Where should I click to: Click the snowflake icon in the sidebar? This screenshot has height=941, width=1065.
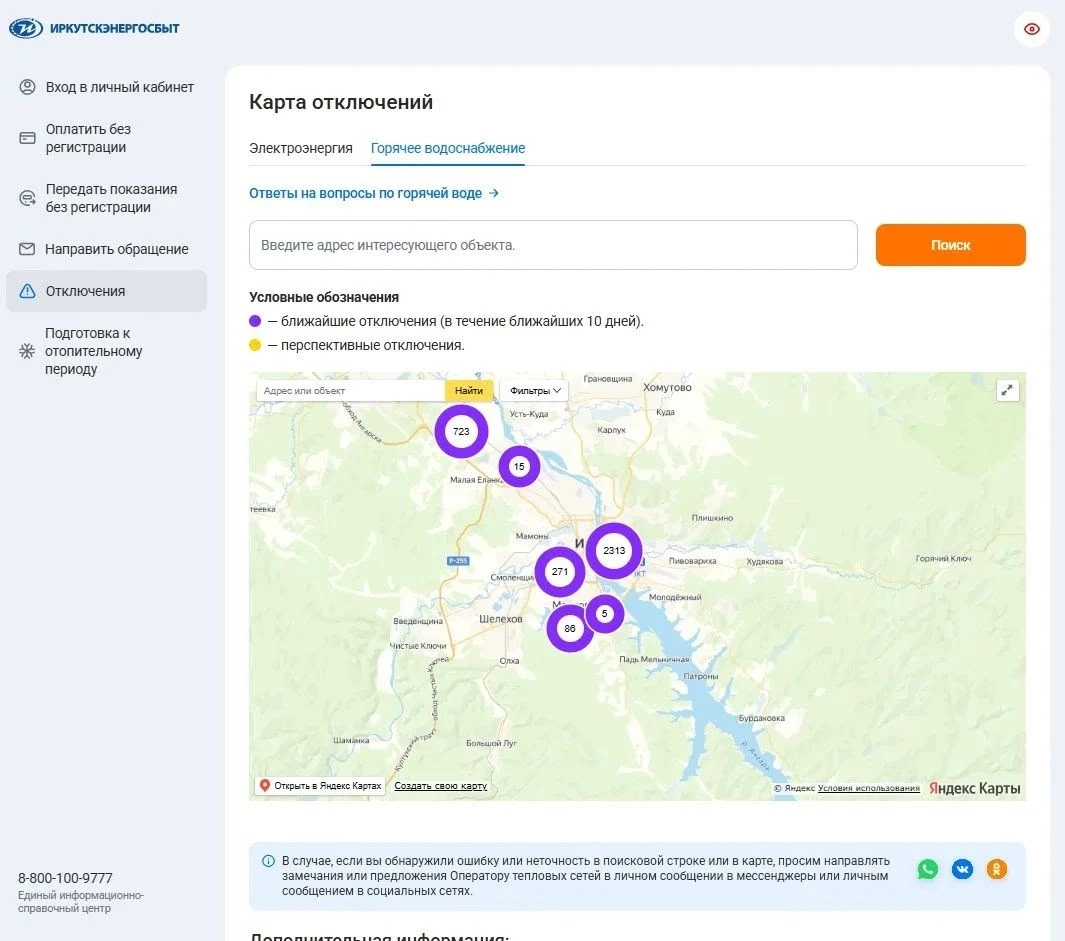[27, 351]
